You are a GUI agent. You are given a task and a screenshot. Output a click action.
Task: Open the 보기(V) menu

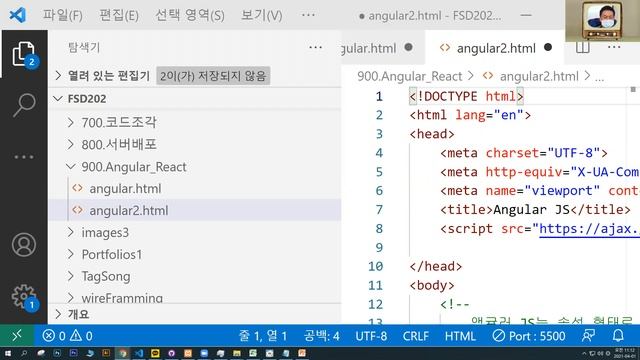262,16
